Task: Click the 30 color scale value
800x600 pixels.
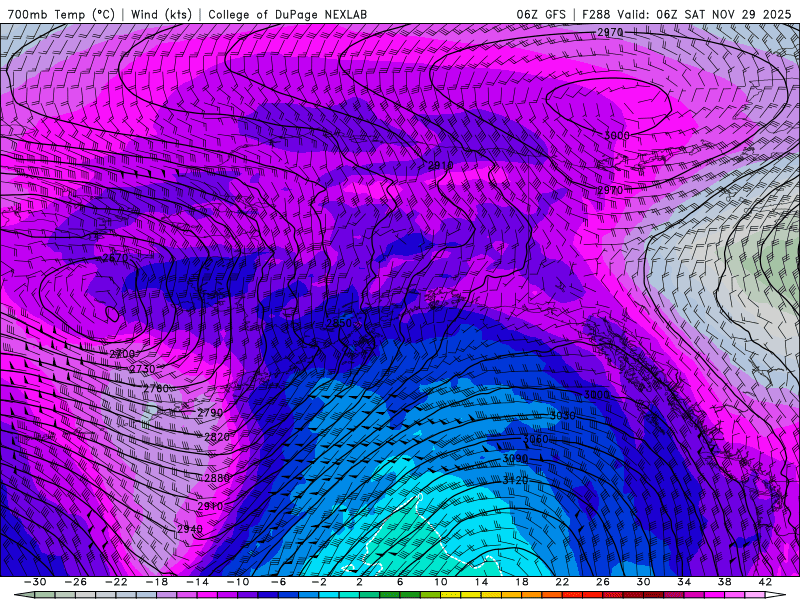Action: click(643, 582)
